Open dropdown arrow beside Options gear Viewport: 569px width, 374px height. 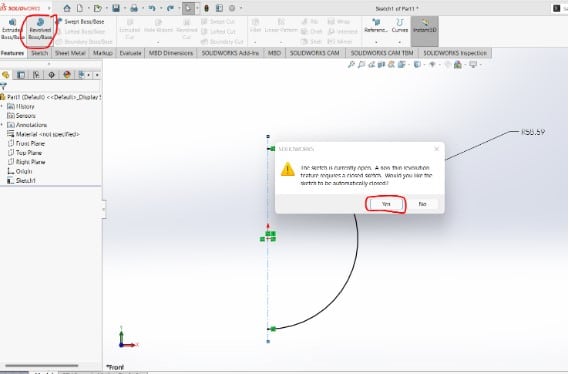click(x=241, y=8)
